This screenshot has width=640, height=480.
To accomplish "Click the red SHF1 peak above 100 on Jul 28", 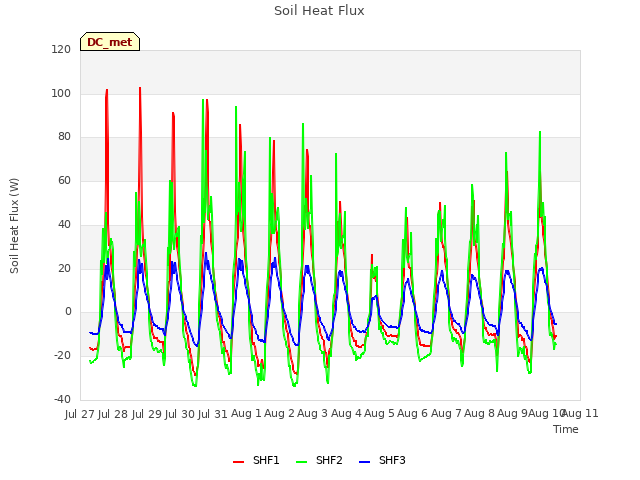I will point(140,88).
